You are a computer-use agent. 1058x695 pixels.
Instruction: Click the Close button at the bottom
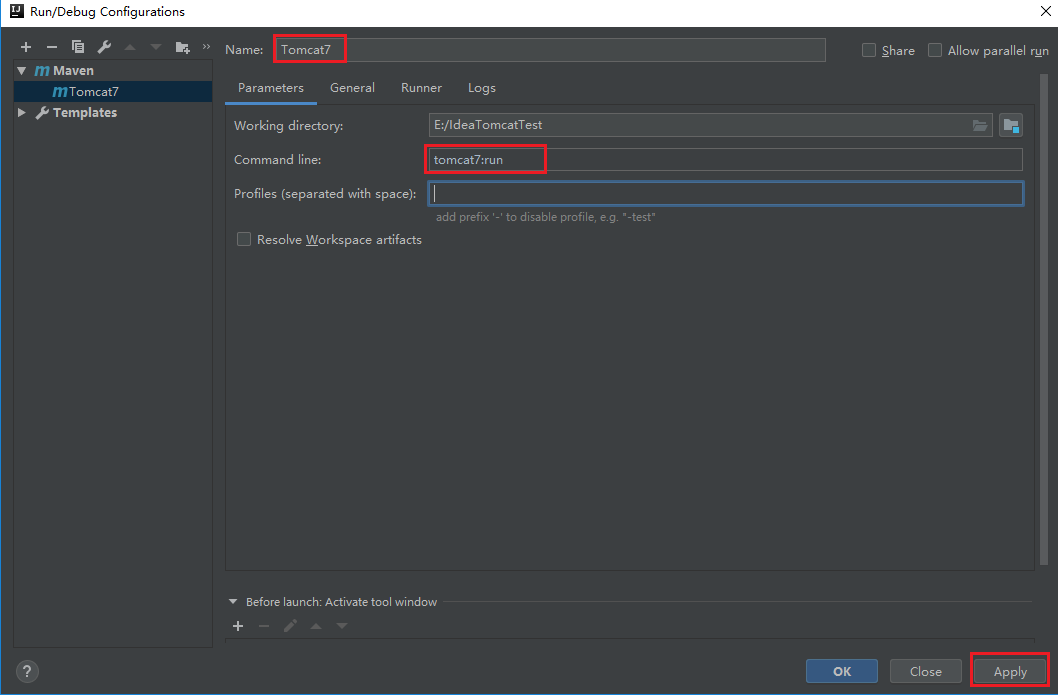point(925,671)
